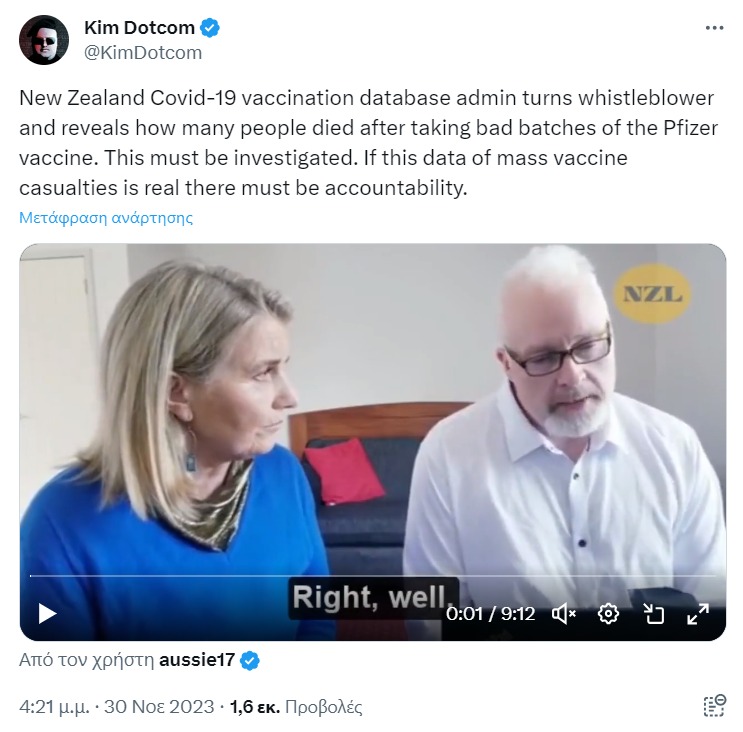Click the video time display 0:01 / 9:12
The height and width of the screenshot is (732, 743).
coord(490,614)
